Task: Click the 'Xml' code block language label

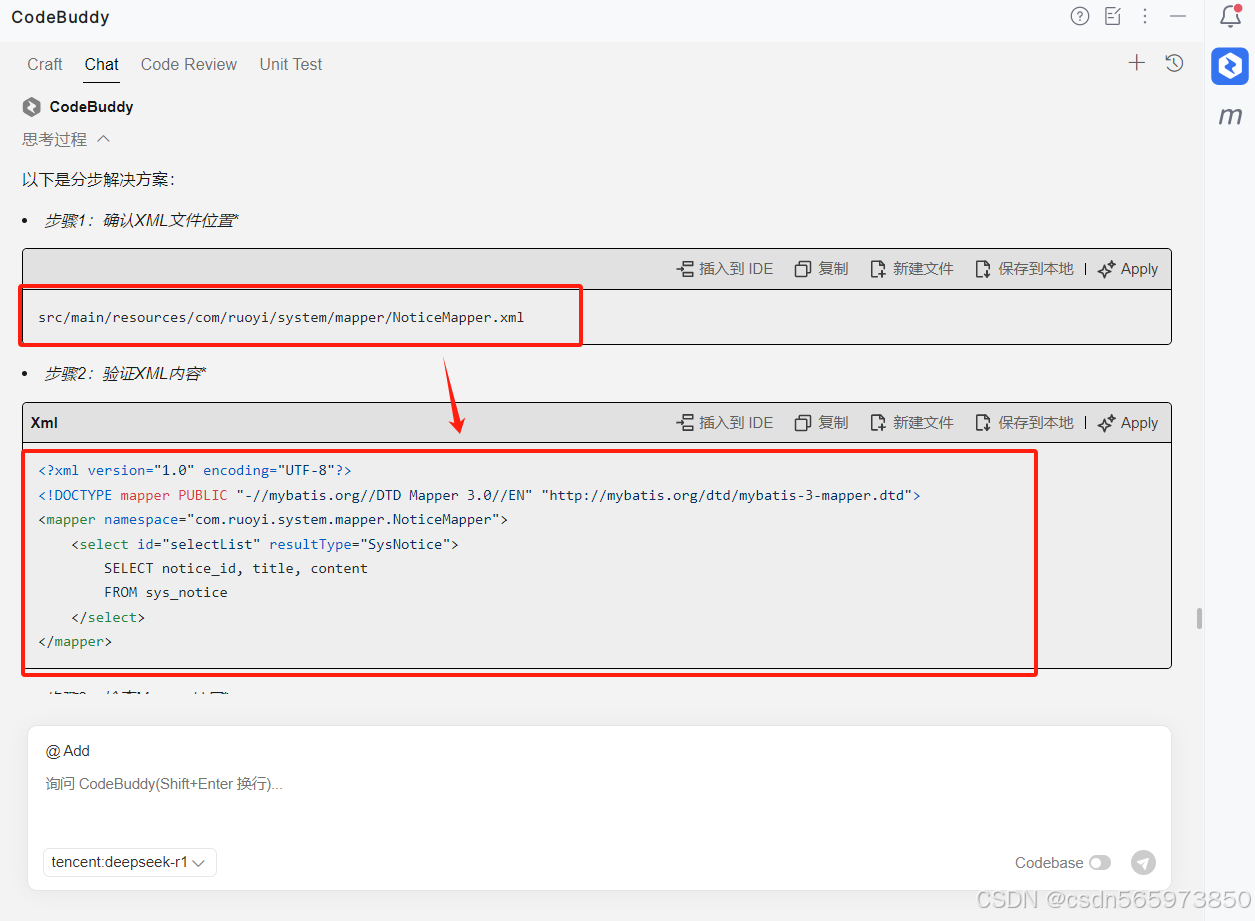Action: pyautogui.click(x=44, y=423)
